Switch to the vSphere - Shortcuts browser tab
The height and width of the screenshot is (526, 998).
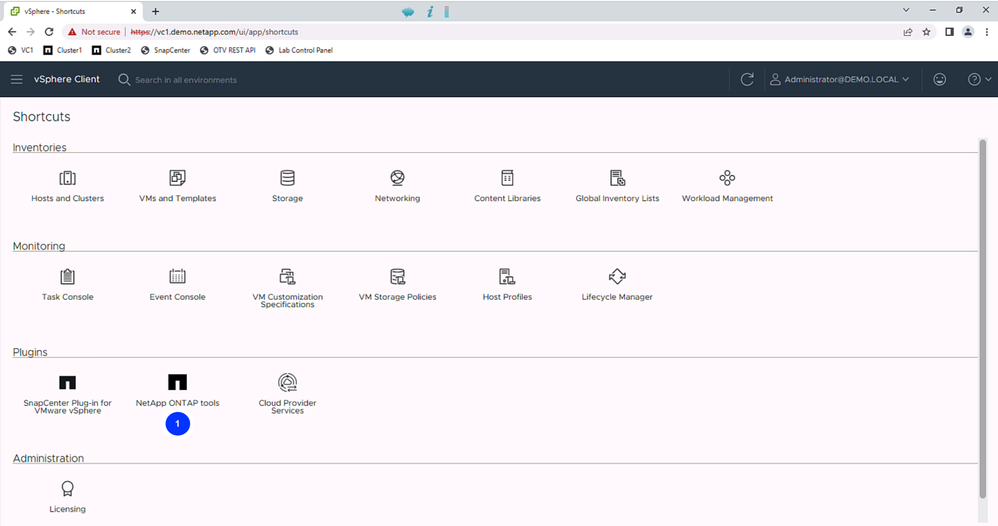[70, 11]
